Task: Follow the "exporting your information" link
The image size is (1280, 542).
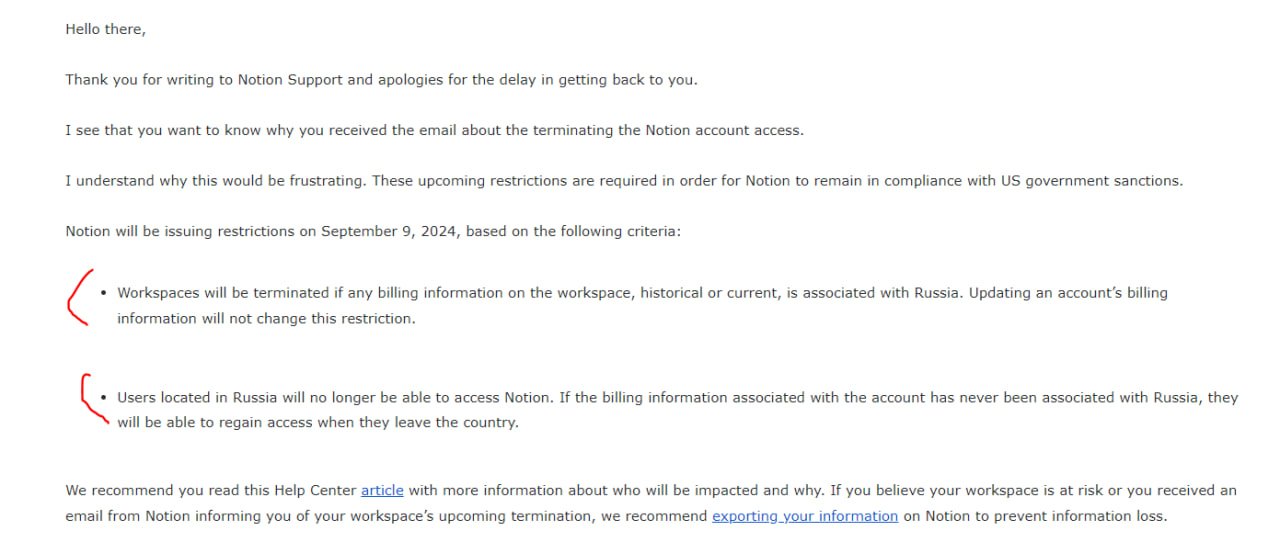Action: [x=804, y=517]
